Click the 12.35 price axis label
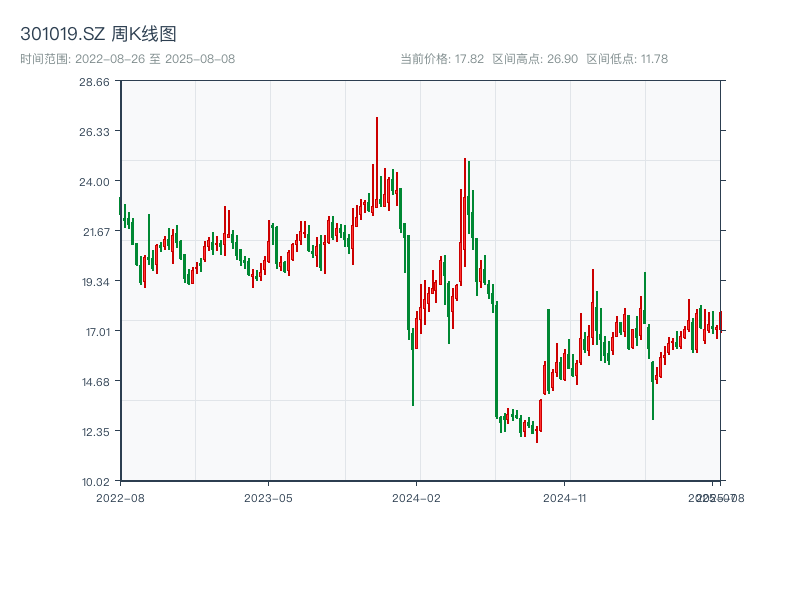This screenshot has width=800, height=600. coord(94,432)
